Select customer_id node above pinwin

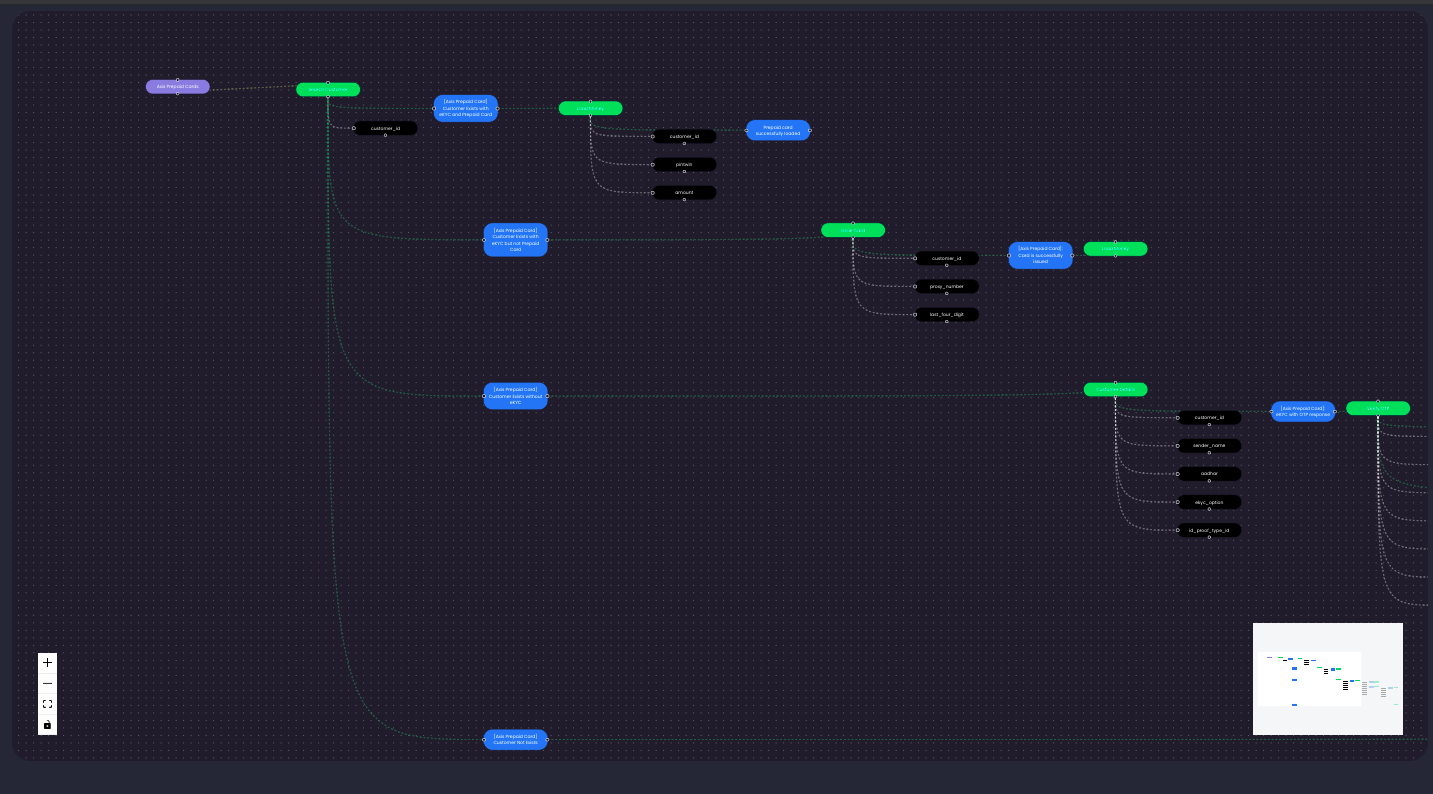[685, 136]
